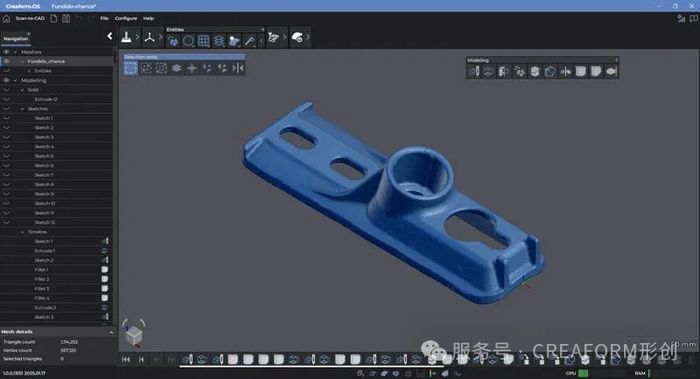Click the solid cube tool in Modeling panel

(535, 71)
